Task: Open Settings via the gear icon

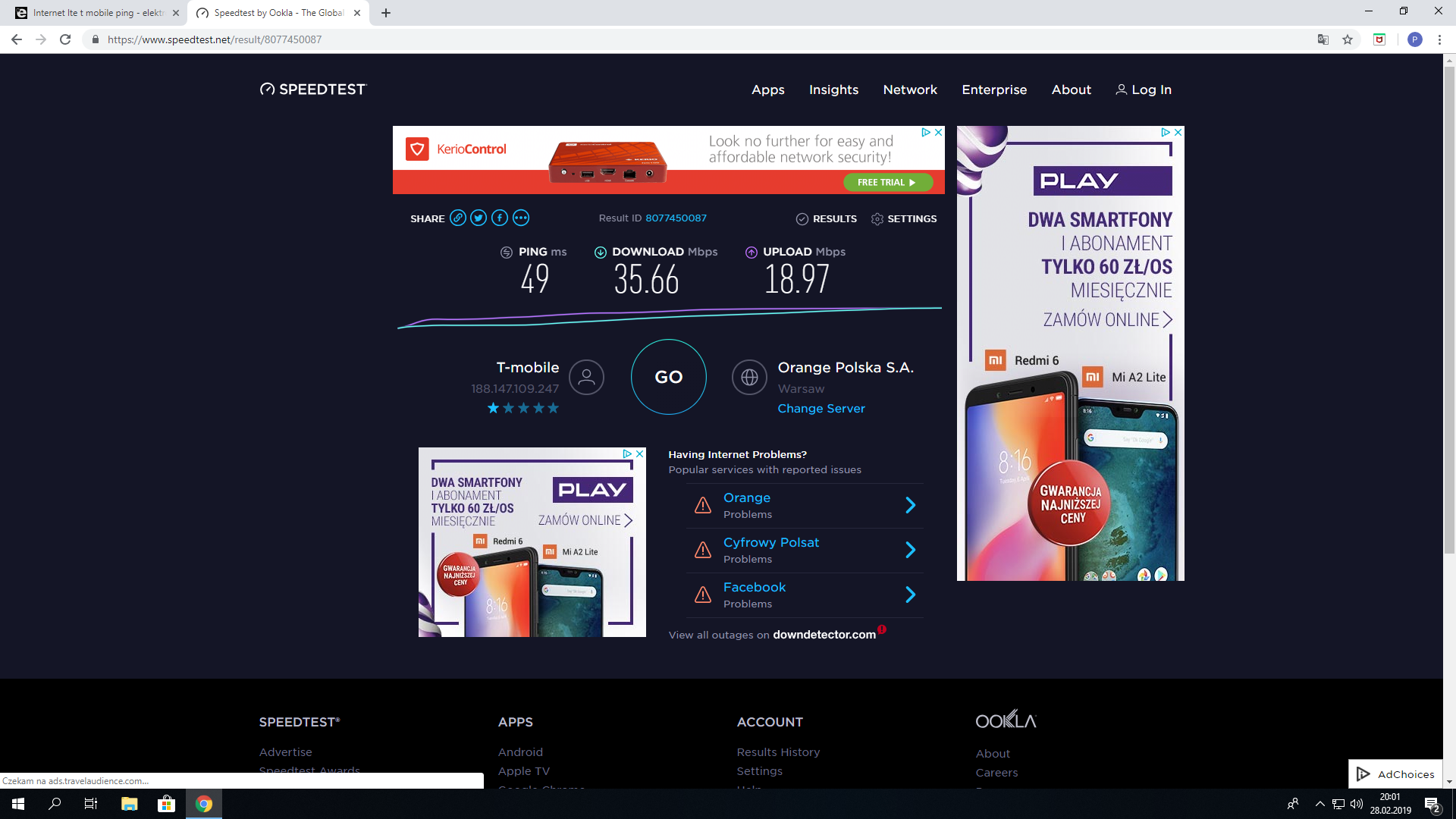Action: pos(877,219)
